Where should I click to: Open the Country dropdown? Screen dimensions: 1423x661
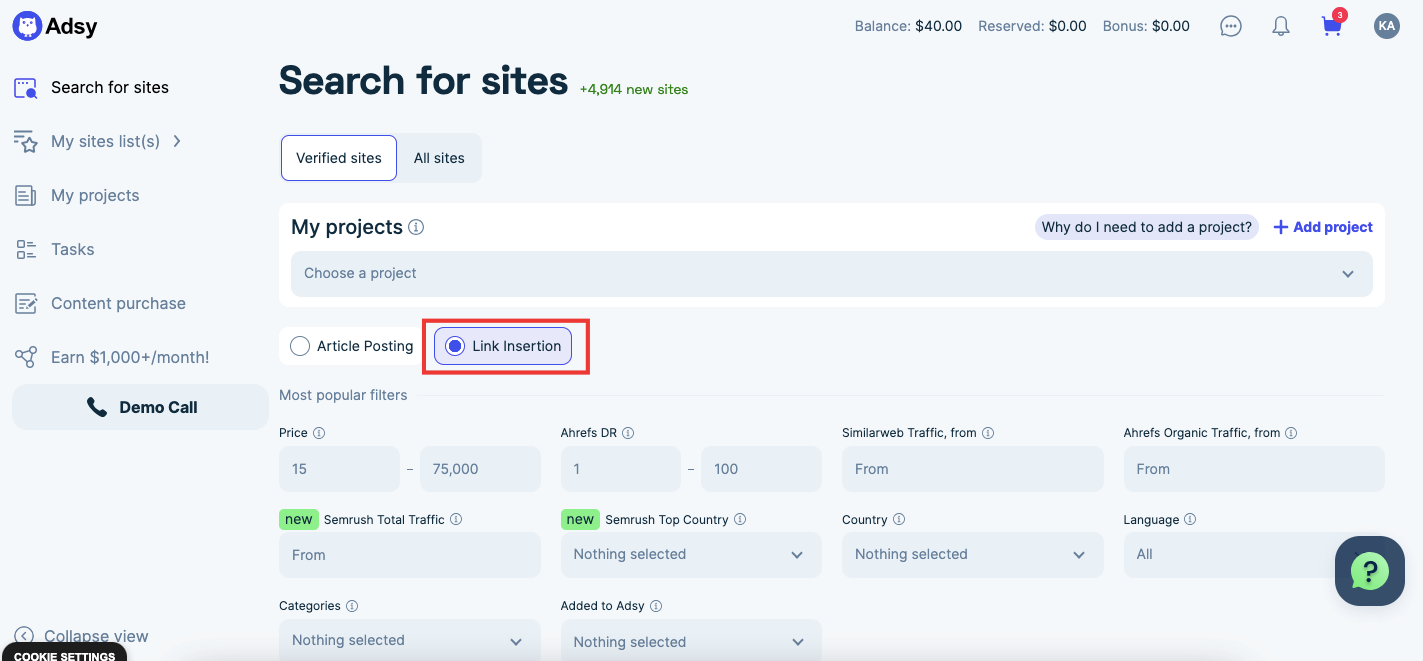tap(972, 554)
